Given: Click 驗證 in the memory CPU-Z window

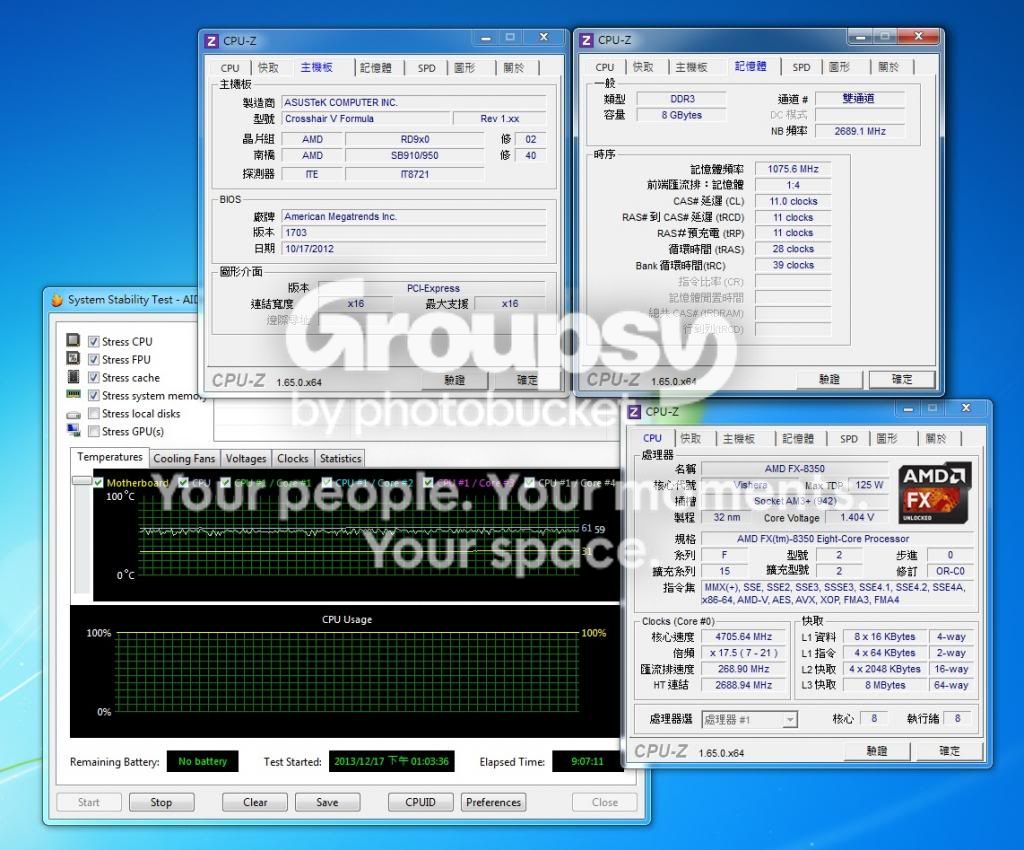Looking at the screenshot, I should 829,379.
